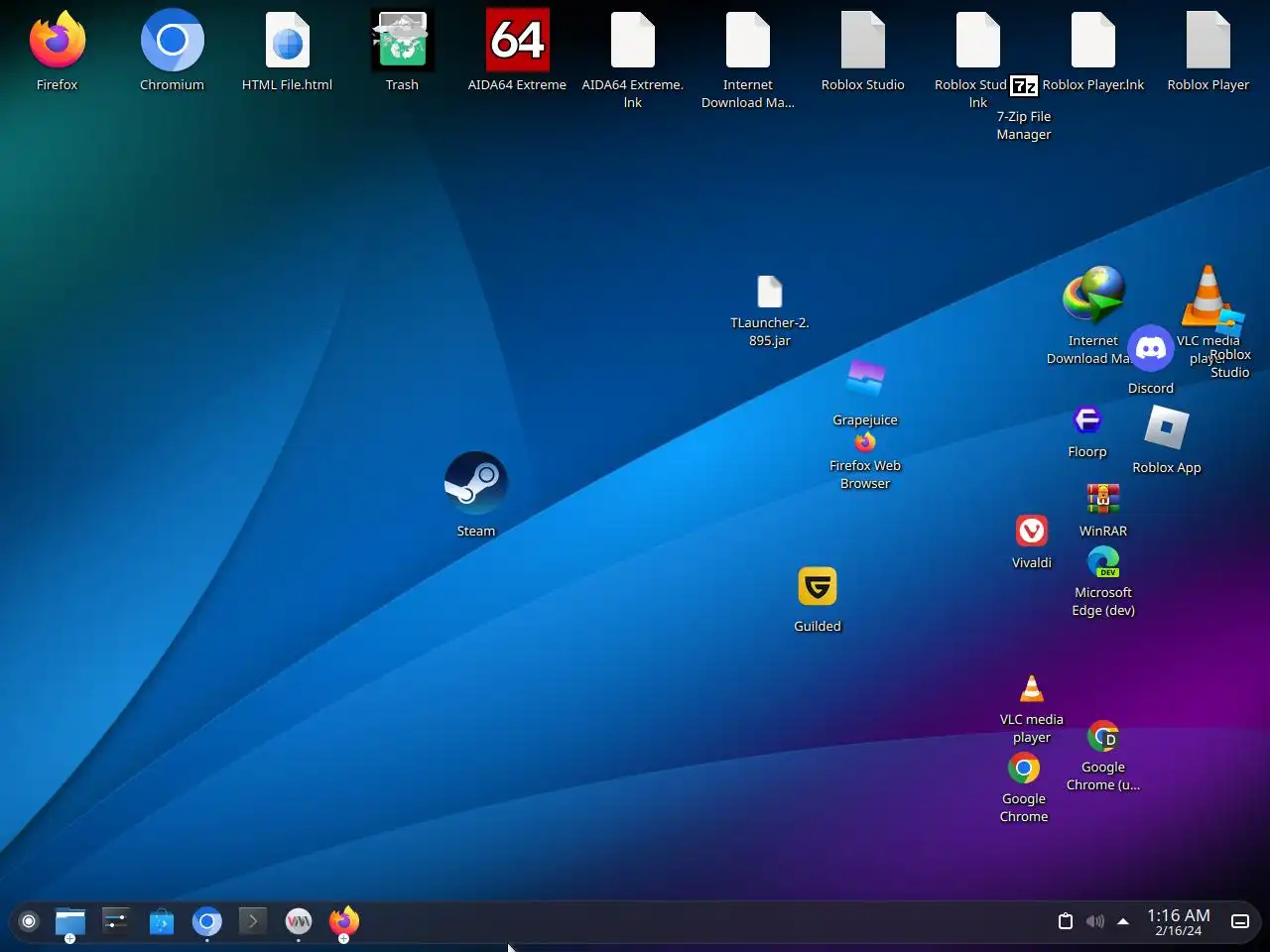Launch Microsoft Edge (dev) desktop icon
The width and height of the screenshot is (1270, 952).
(x=1103, y=562)
